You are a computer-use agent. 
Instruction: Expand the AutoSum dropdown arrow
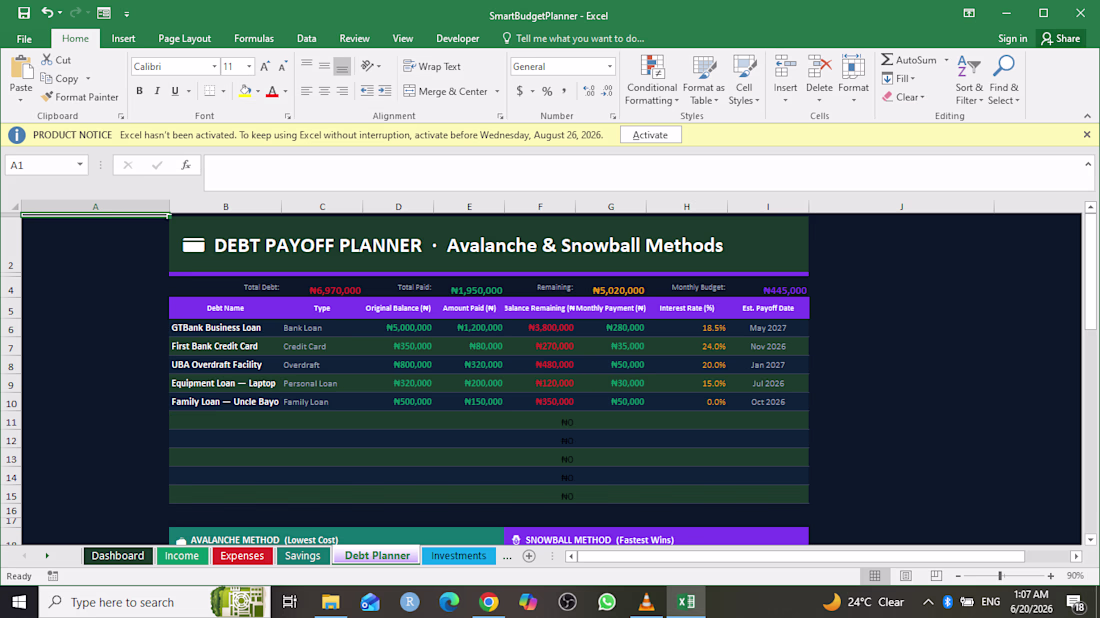tap(946, 60)
